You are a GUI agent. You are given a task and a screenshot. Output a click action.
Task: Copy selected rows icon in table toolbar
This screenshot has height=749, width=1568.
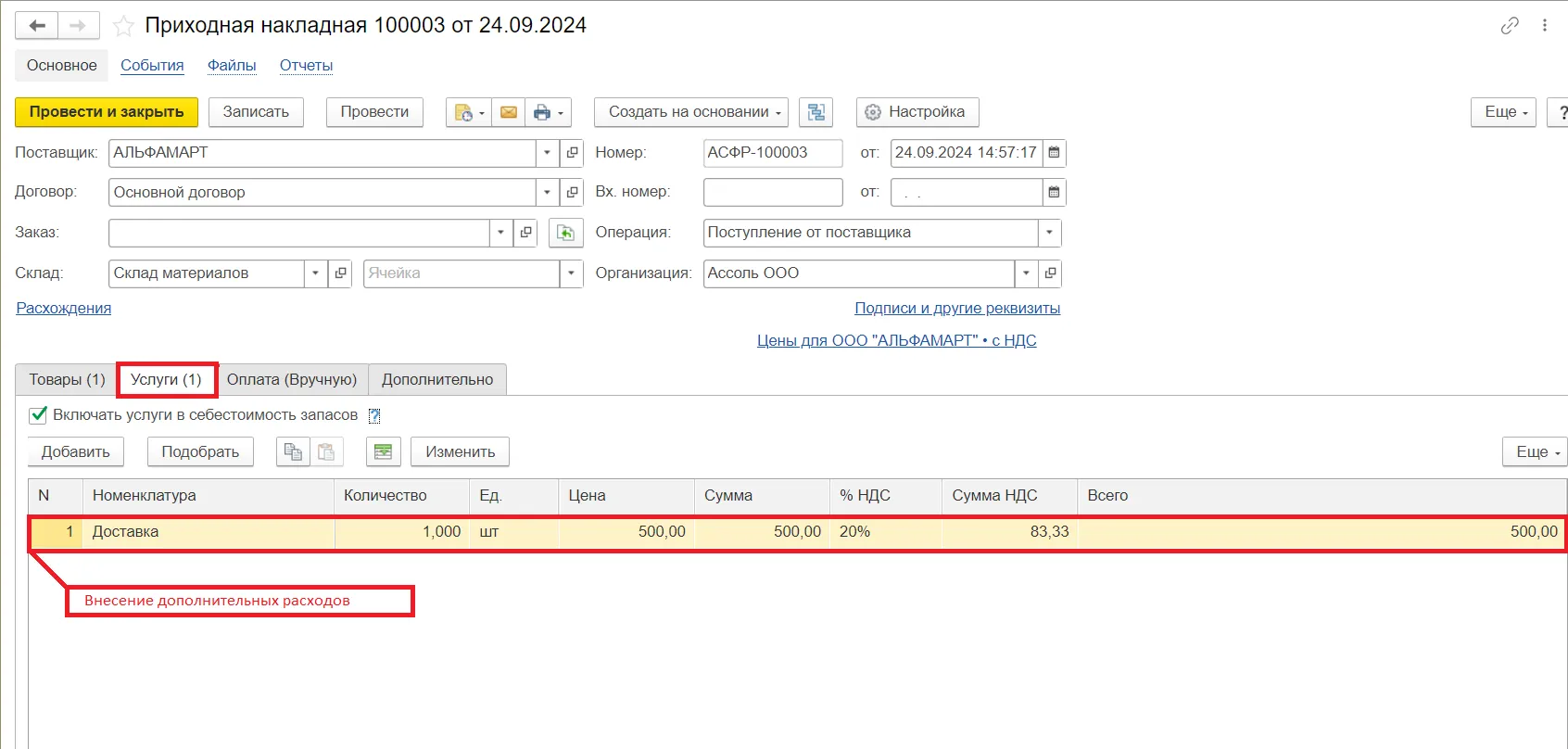click(x=293, y=452)
